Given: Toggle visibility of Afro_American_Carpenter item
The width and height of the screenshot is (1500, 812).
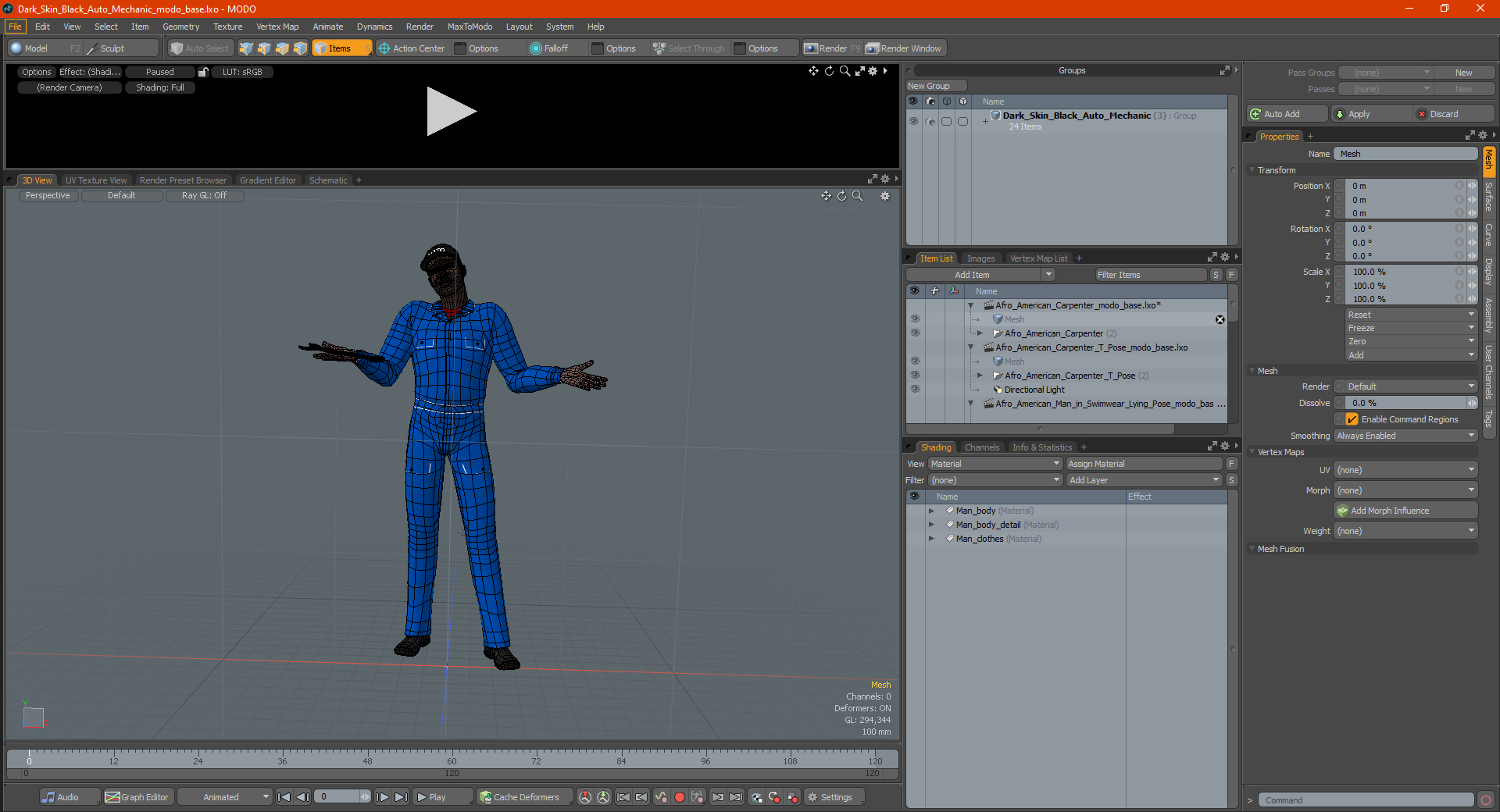Looking at the screenshot, I should [x=915, y=333].
